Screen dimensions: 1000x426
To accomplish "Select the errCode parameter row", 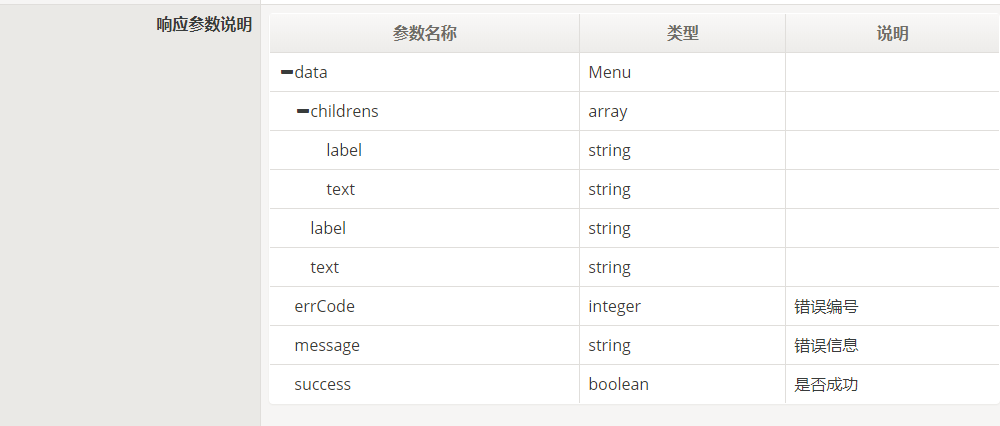I will 635,307.
